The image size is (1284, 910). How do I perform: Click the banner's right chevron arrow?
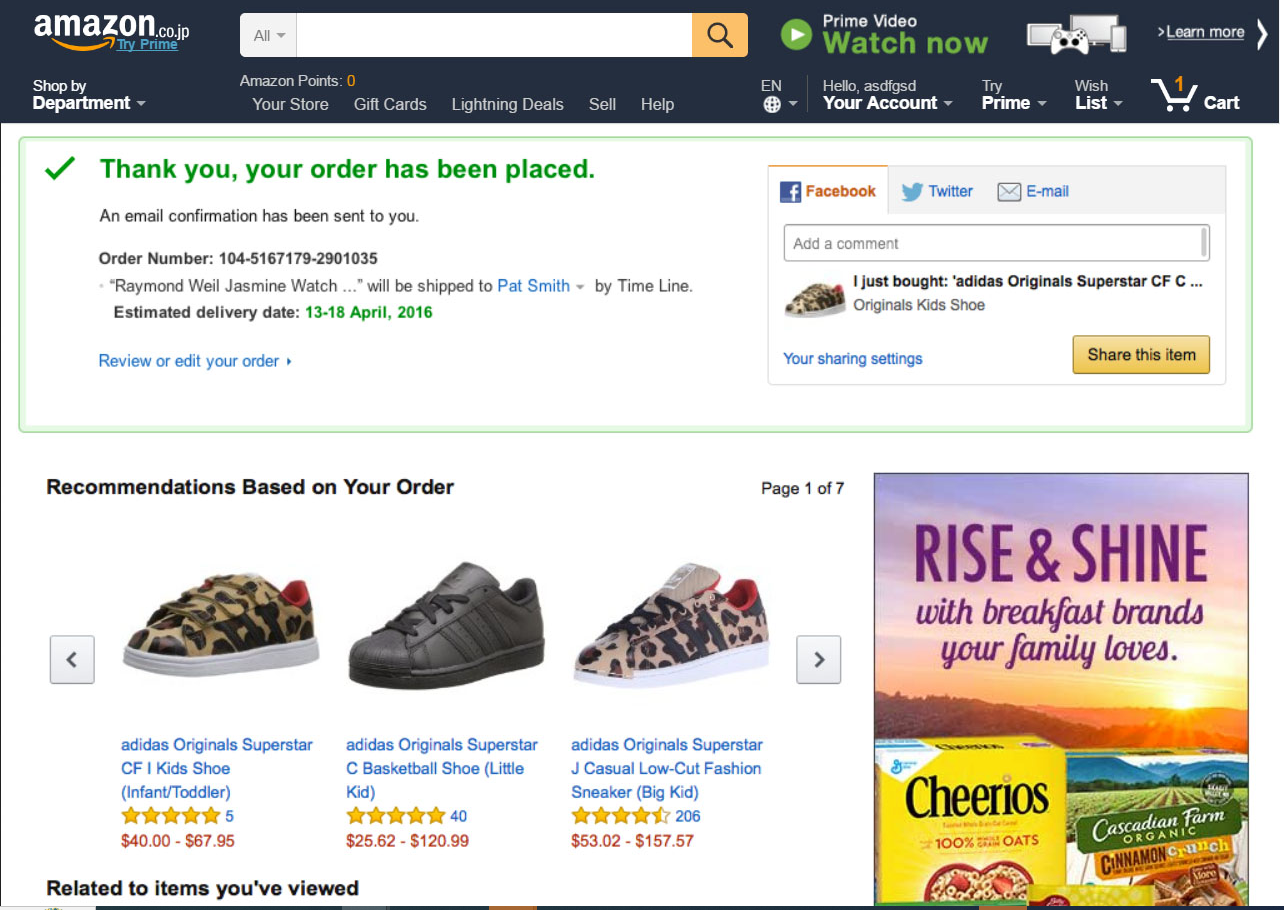tap(1262, 34)
